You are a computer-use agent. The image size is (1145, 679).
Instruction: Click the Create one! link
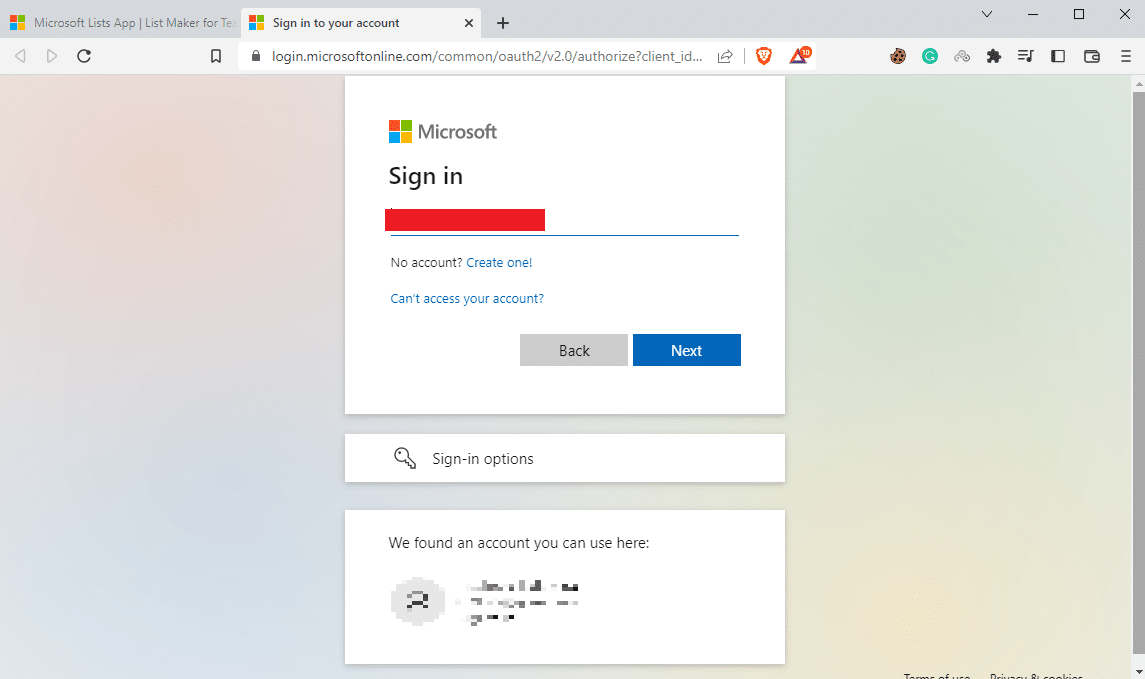click(499, 263)
